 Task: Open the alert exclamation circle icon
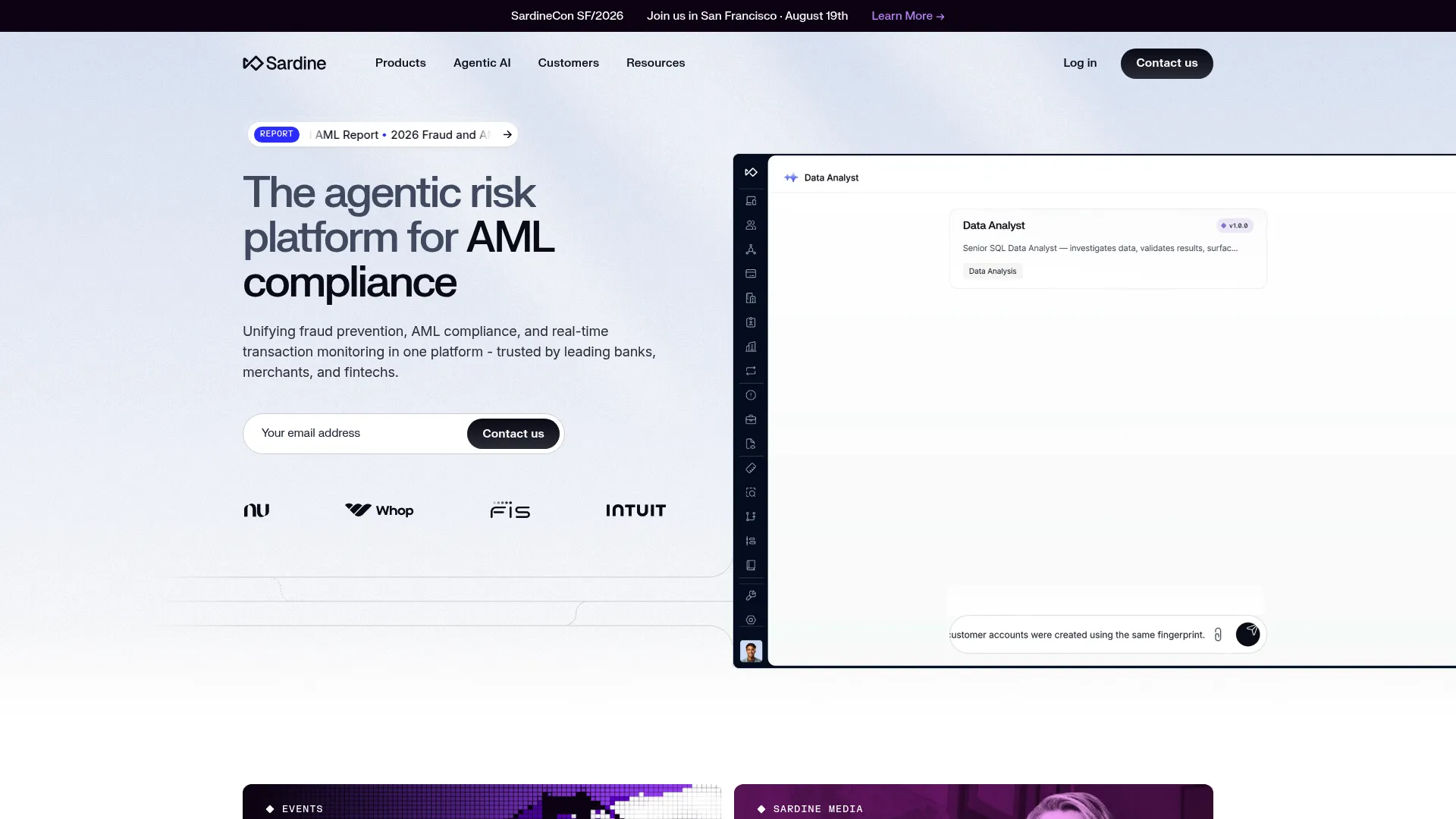(751, 395)
